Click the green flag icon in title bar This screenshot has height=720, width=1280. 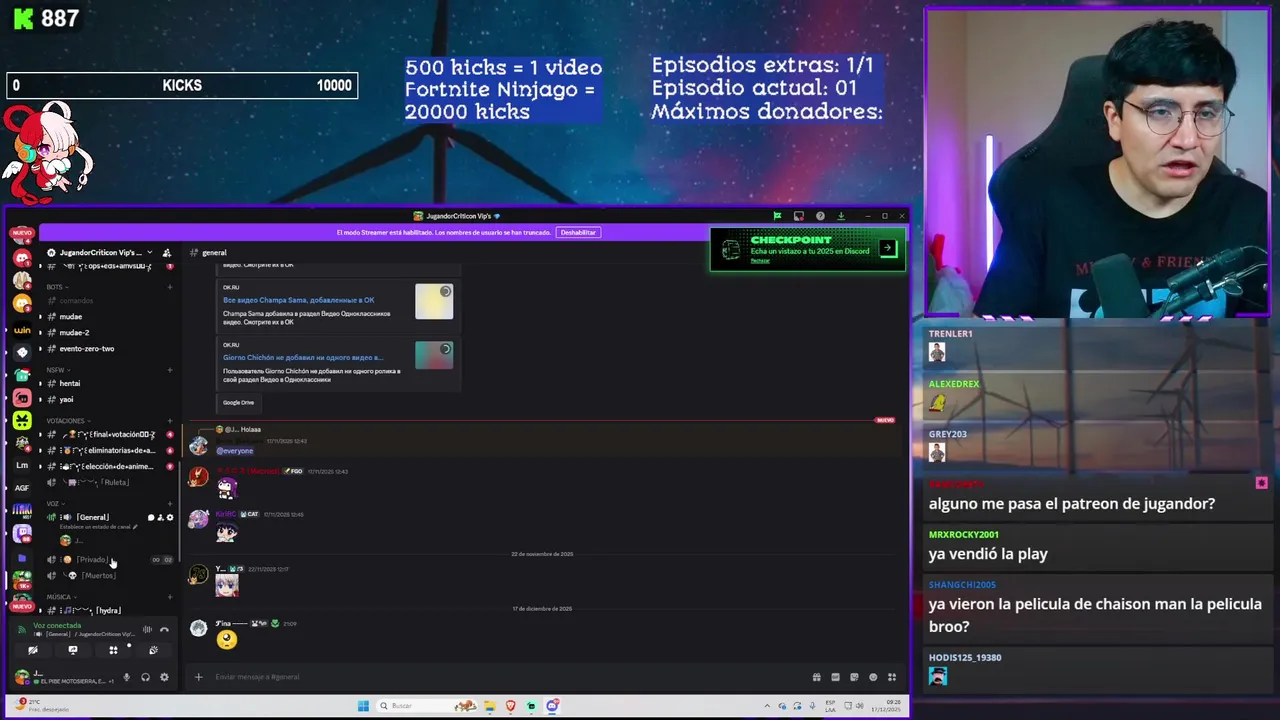(x=777, y=216)
